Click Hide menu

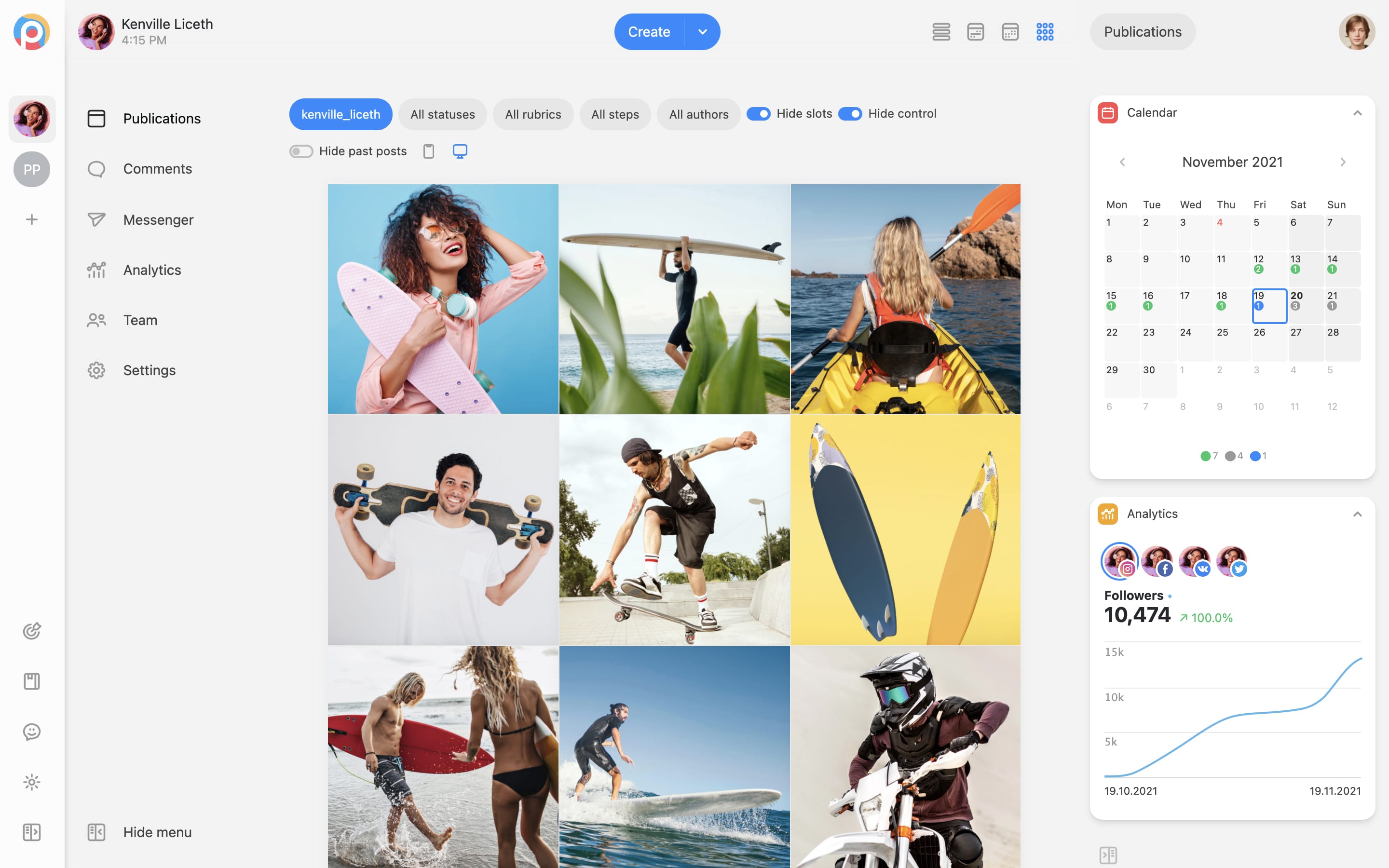coord(139,832)
